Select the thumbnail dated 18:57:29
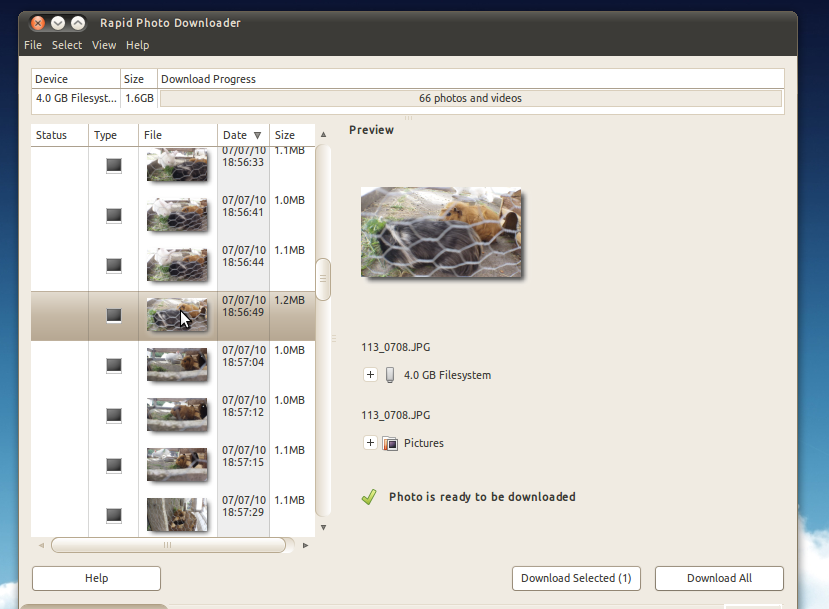Image resolution: width=829 pixels, height=609 pixels. 177,514
